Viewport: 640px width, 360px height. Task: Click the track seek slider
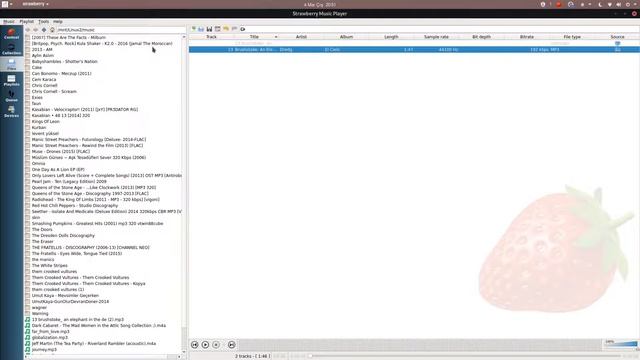click(463, 356)
